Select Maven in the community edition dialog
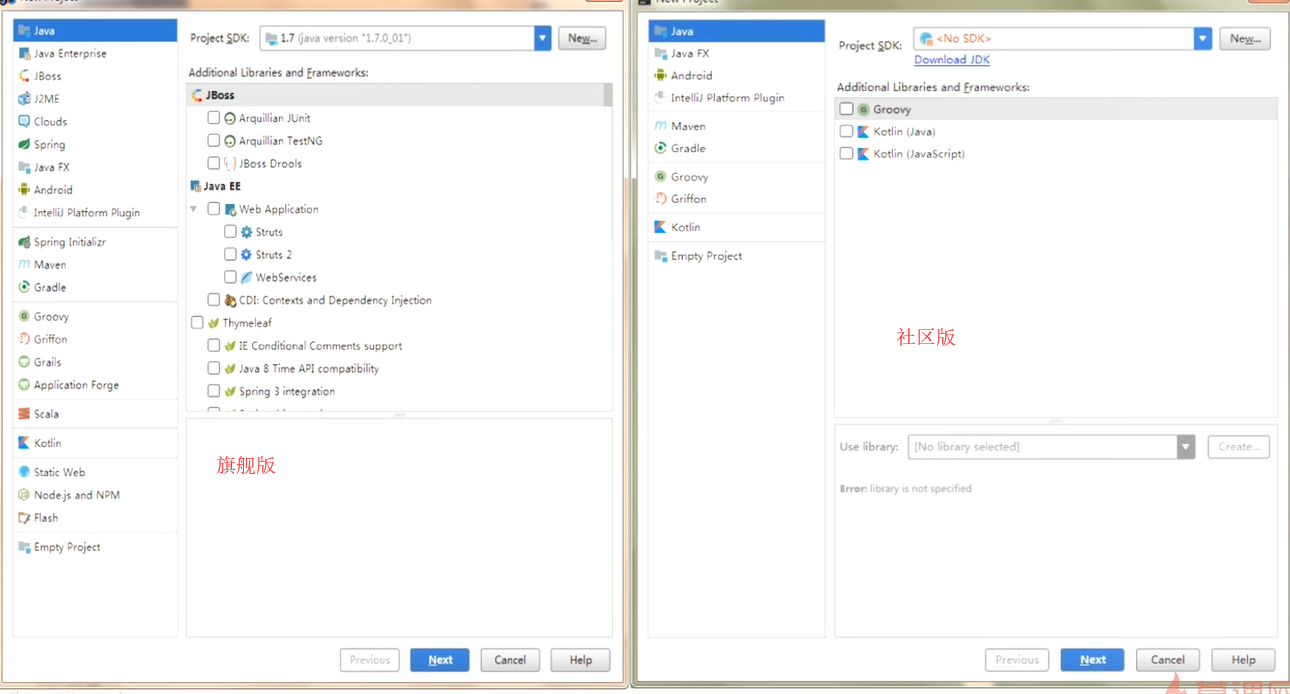 point(688,126)
